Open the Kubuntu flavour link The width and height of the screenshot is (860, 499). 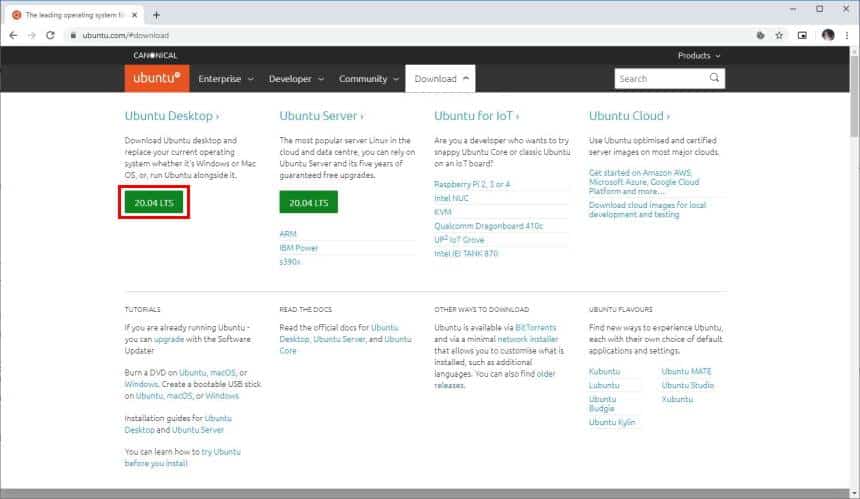[604, 371]
